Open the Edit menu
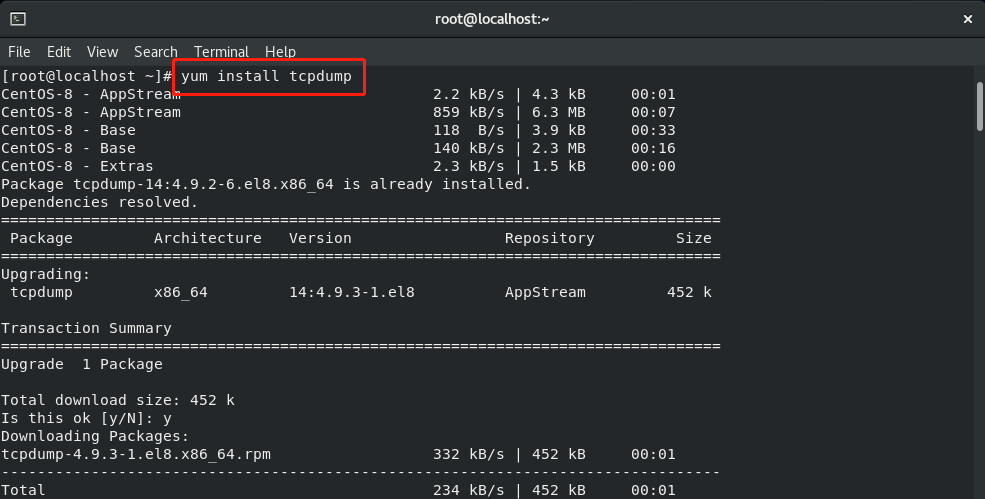 (58, 52)
